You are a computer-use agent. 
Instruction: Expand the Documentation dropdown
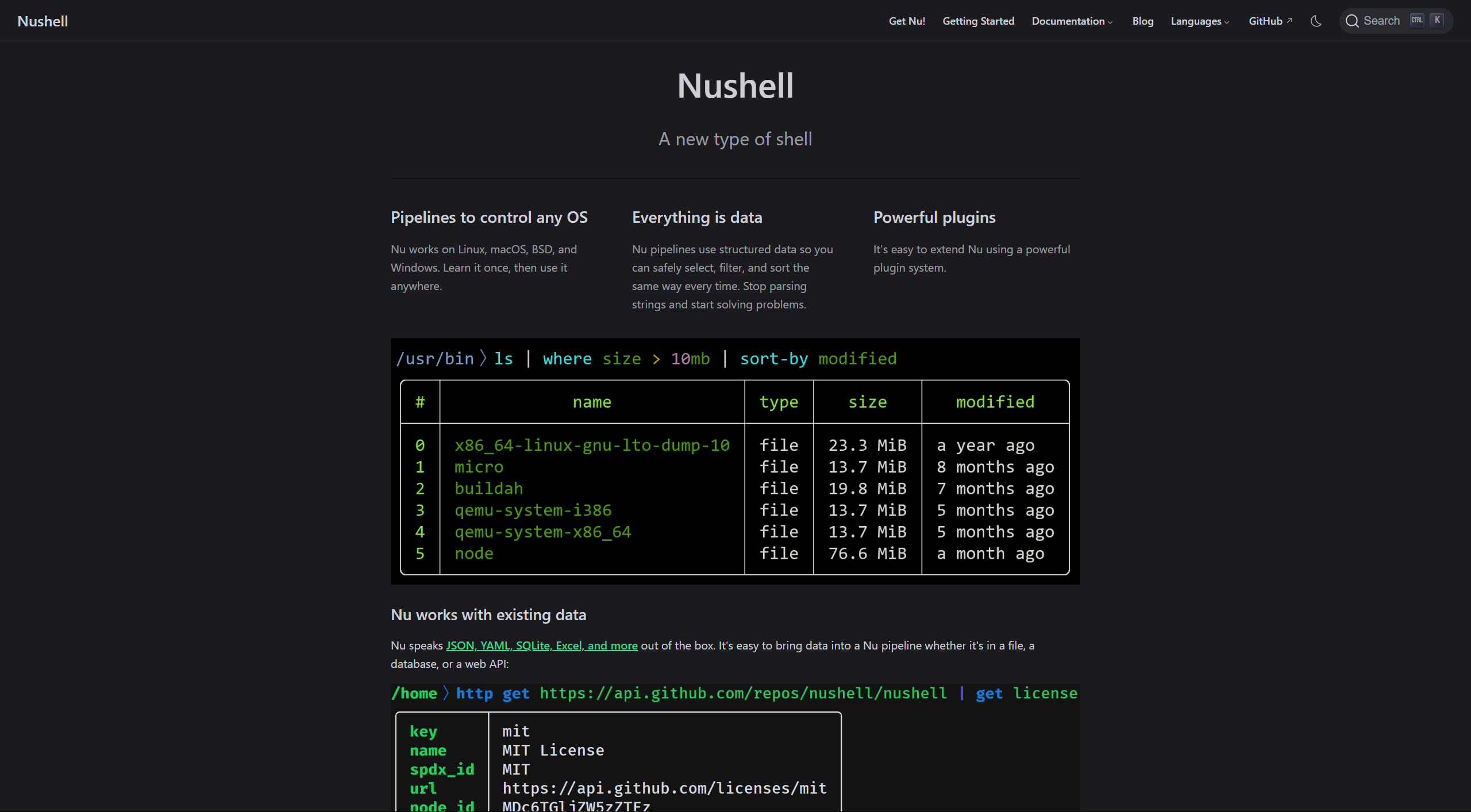1072,21
